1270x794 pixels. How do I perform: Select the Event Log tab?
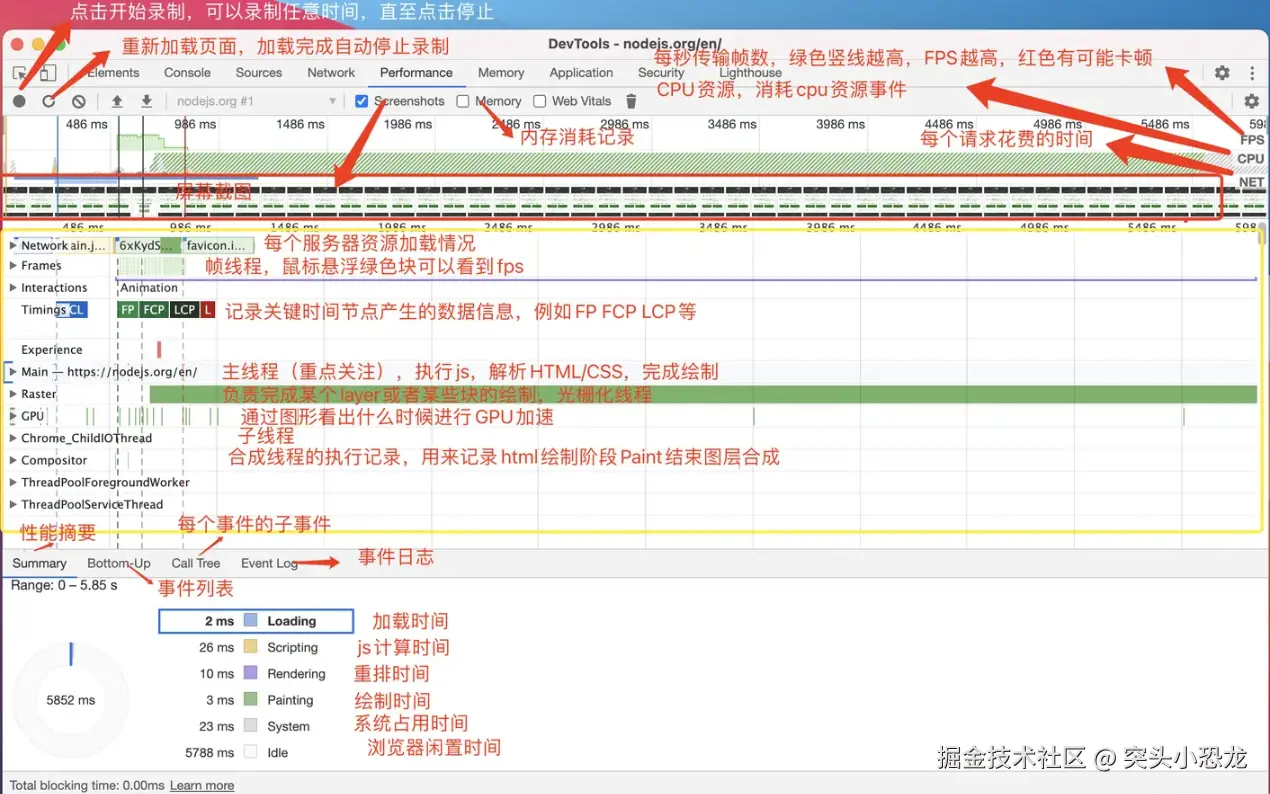(x=269, y=564)
